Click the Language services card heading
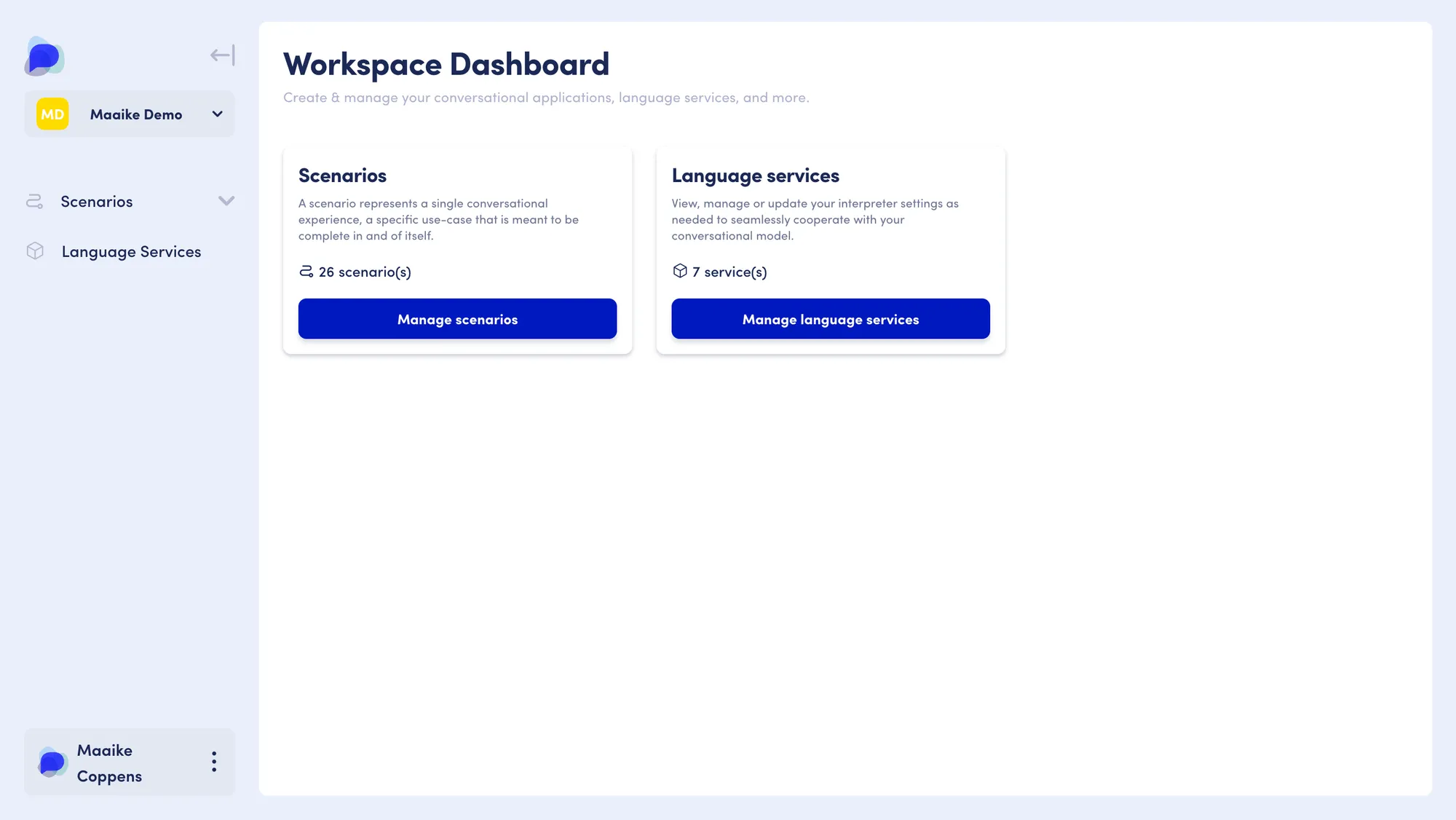This screenshot has width=1456, height=820. [x=755, y=176]
